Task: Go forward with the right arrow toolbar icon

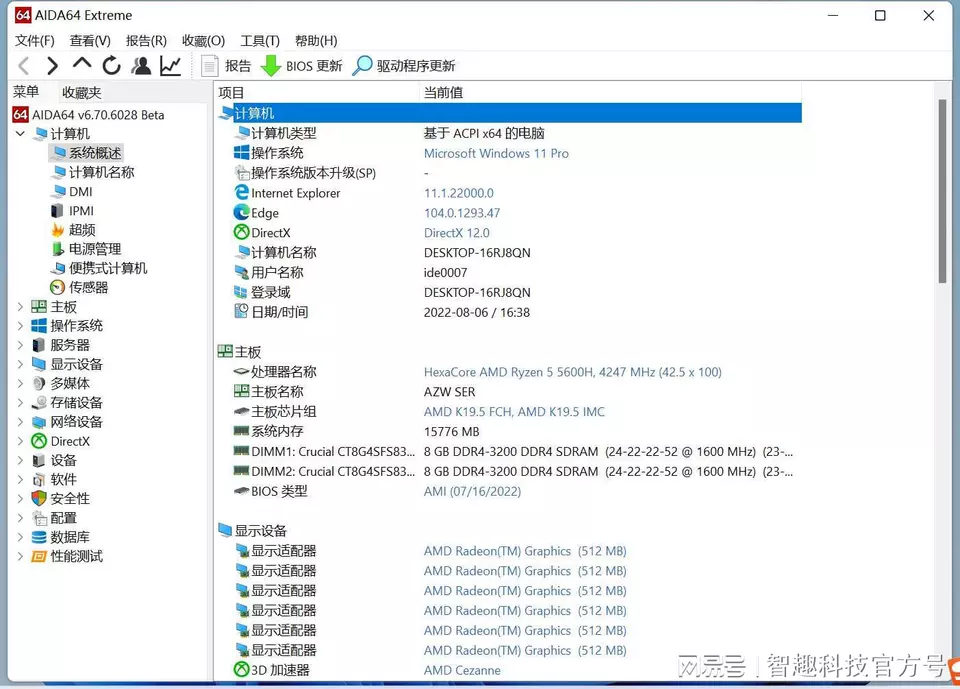Action: tap(53, 66)
